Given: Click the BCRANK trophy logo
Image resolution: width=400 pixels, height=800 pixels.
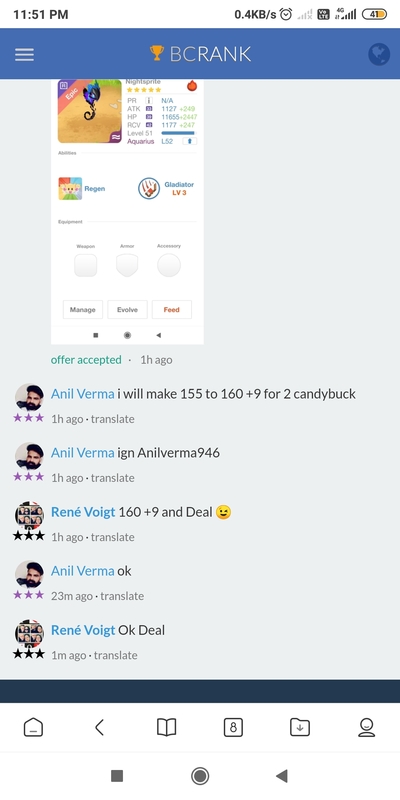Looking at the screenshot, I should [200, 54].
